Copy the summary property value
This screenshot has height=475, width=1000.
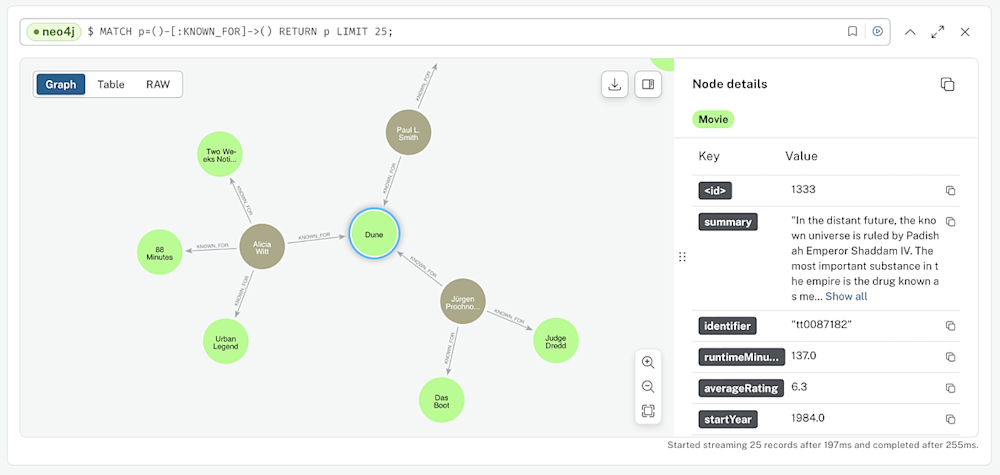click(950, 221)
